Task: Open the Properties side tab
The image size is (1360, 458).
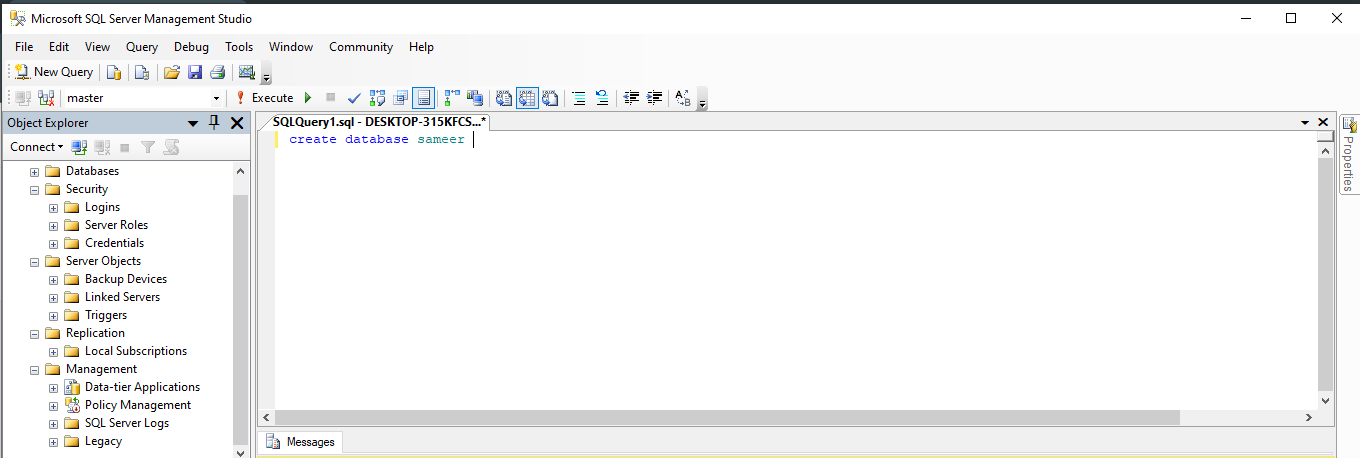Action: tap(1349, 155)
